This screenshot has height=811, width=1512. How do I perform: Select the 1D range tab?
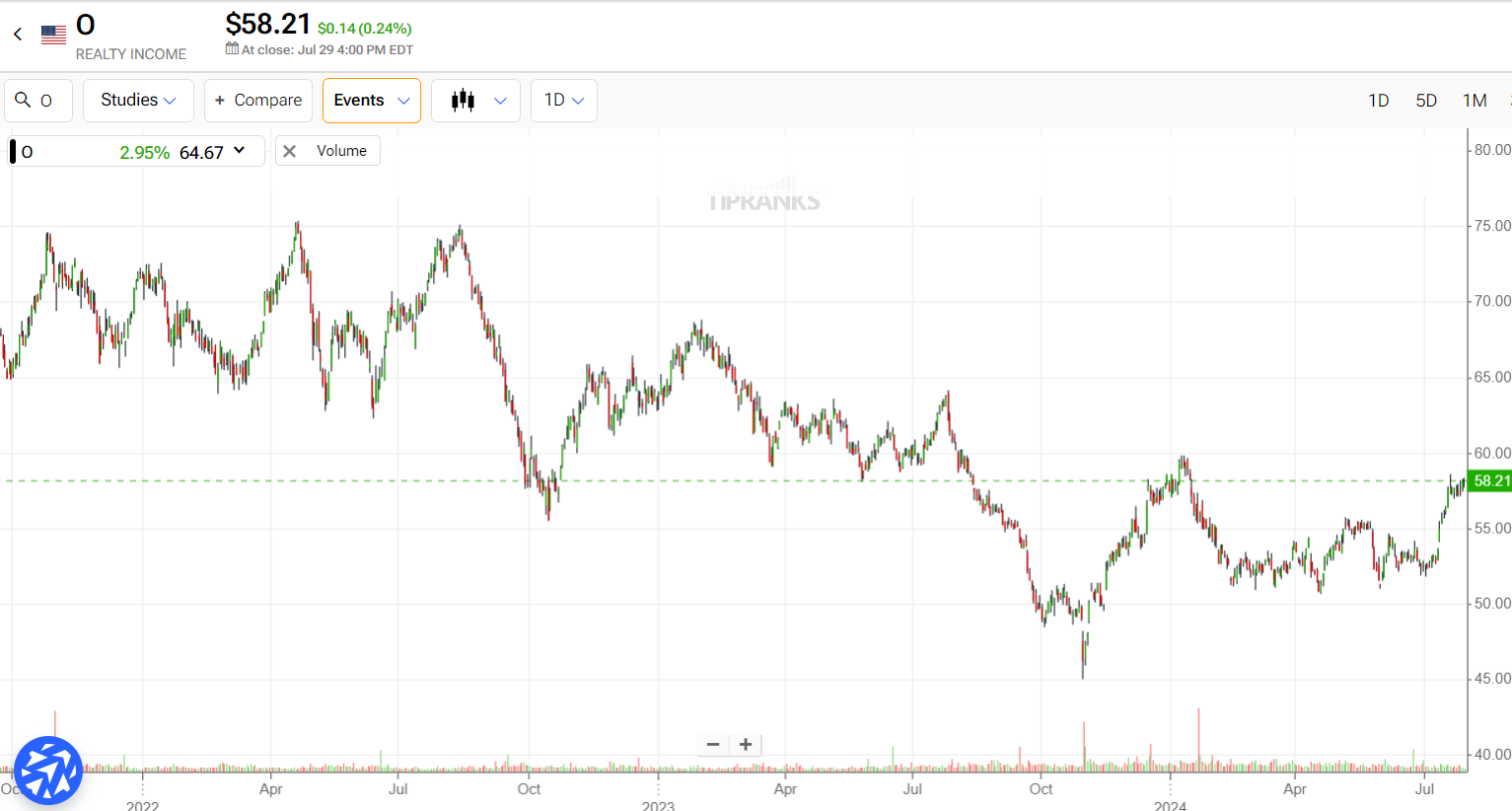point(1379,101)
